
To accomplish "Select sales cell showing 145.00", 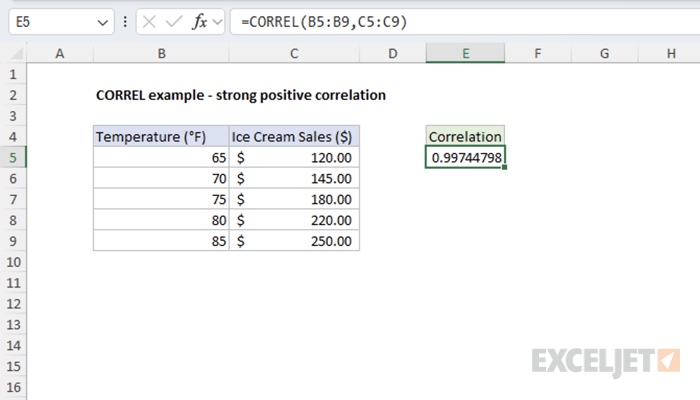I will [294, 179].
